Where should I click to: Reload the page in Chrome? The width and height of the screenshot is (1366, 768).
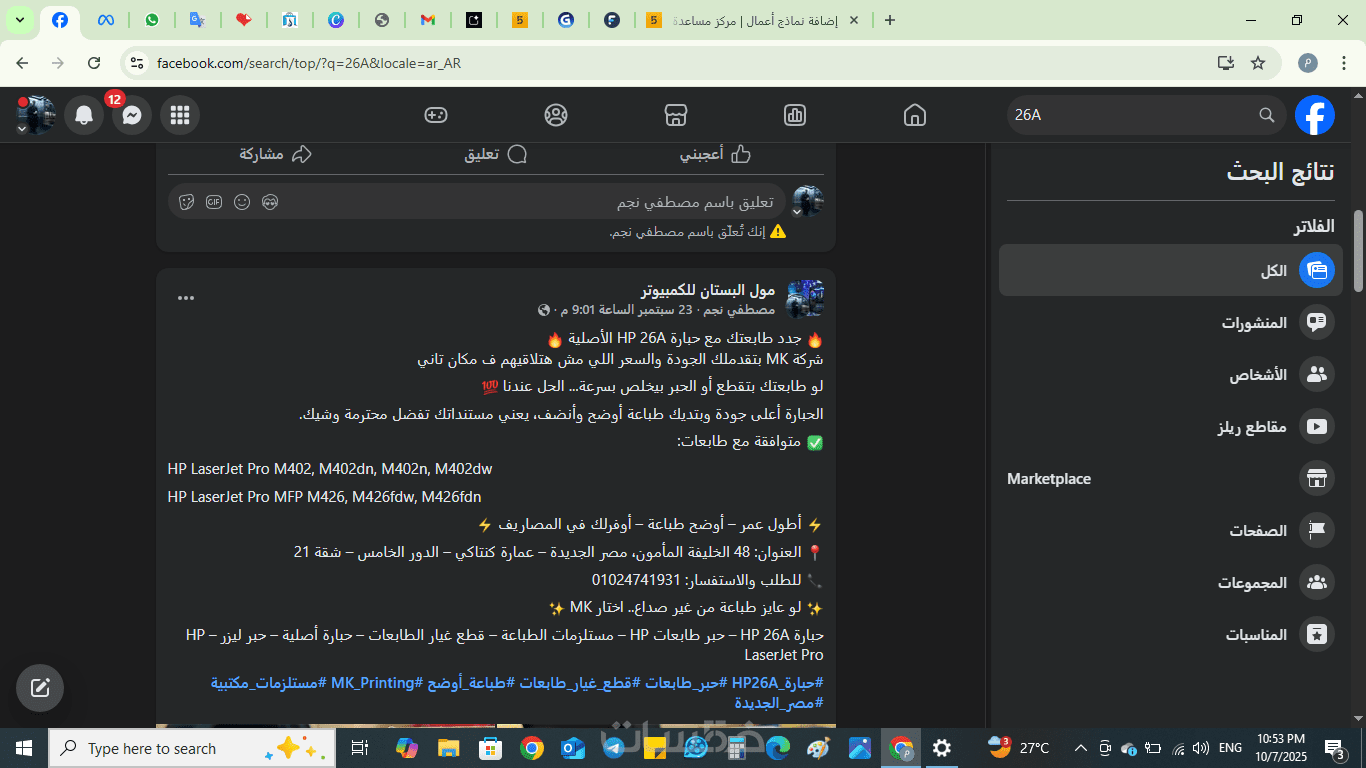(x=94, y=63)
